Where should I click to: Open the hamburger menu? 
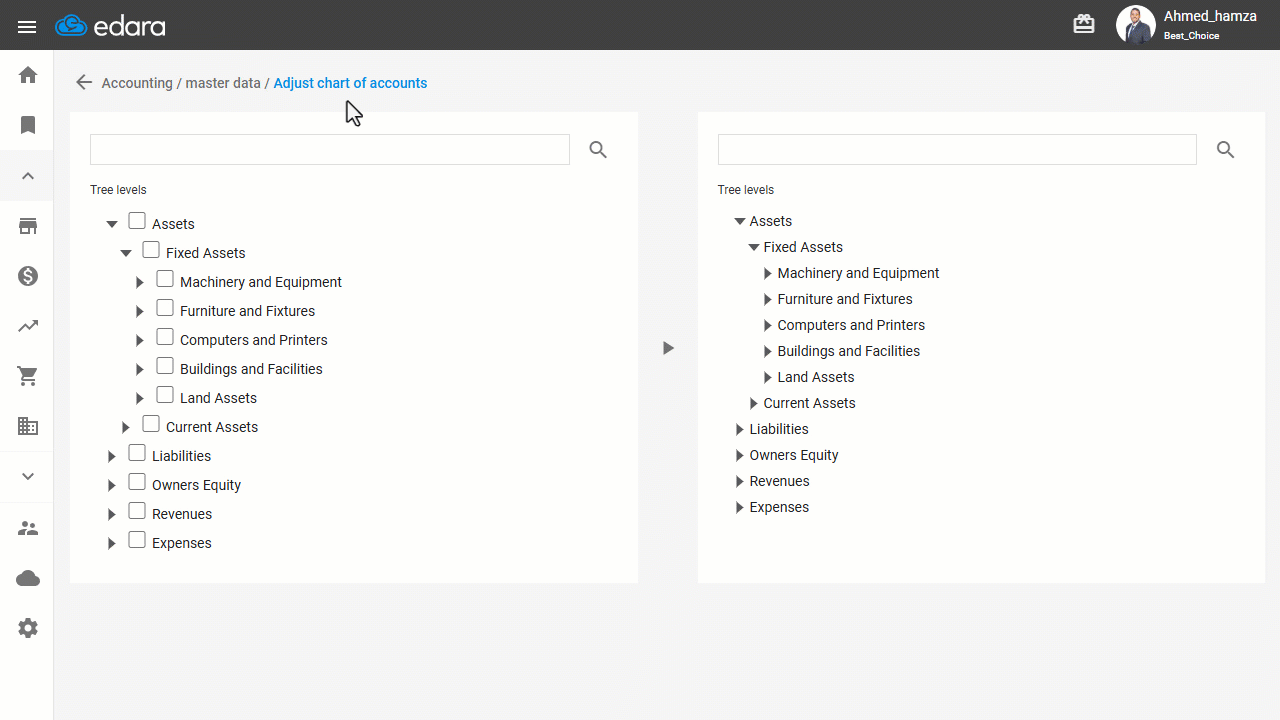tap(27, 27)
